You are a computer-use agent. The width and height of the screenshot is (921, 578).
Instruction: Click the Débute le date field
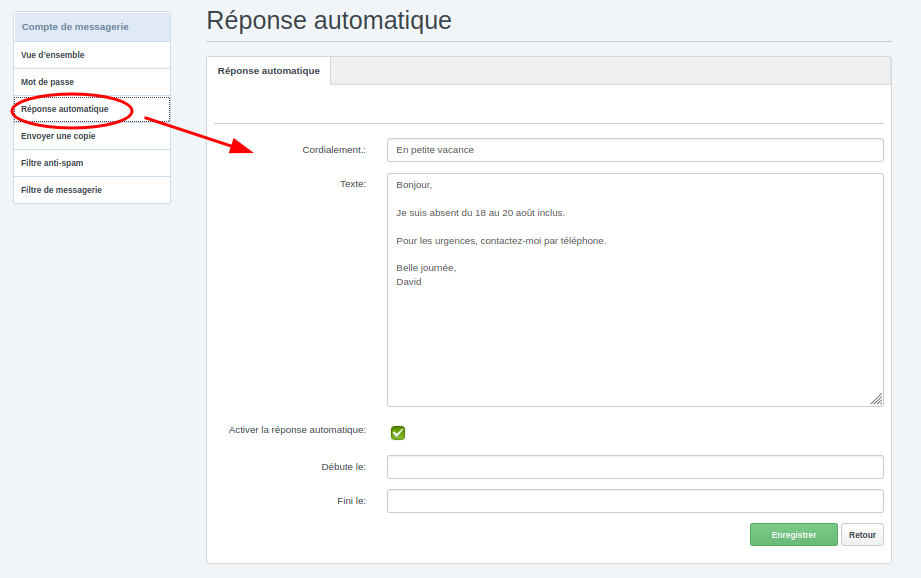coord(634,467)
